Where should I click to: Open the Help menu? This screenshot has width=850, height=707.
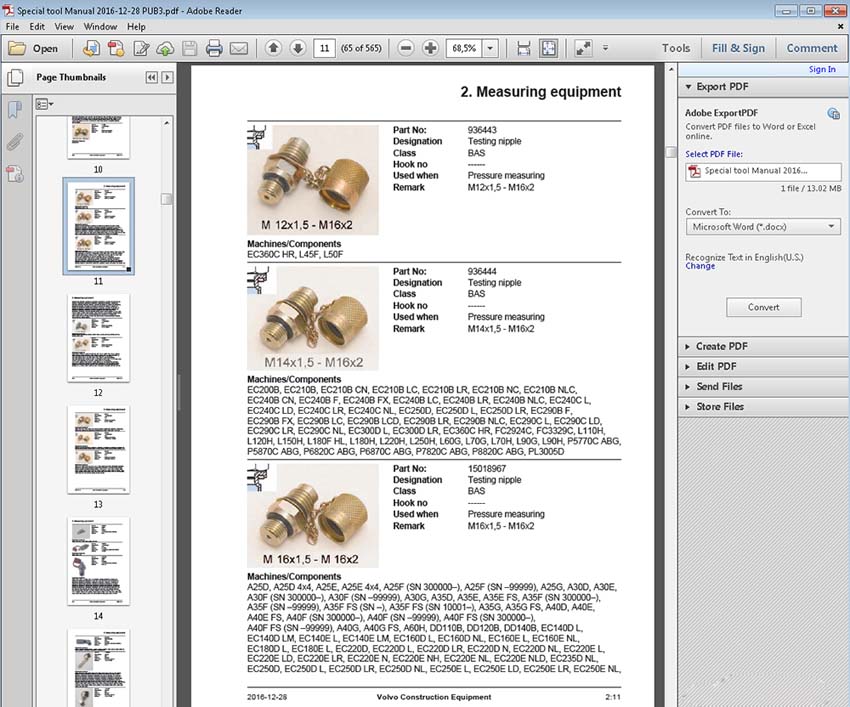tap(136, 27)
